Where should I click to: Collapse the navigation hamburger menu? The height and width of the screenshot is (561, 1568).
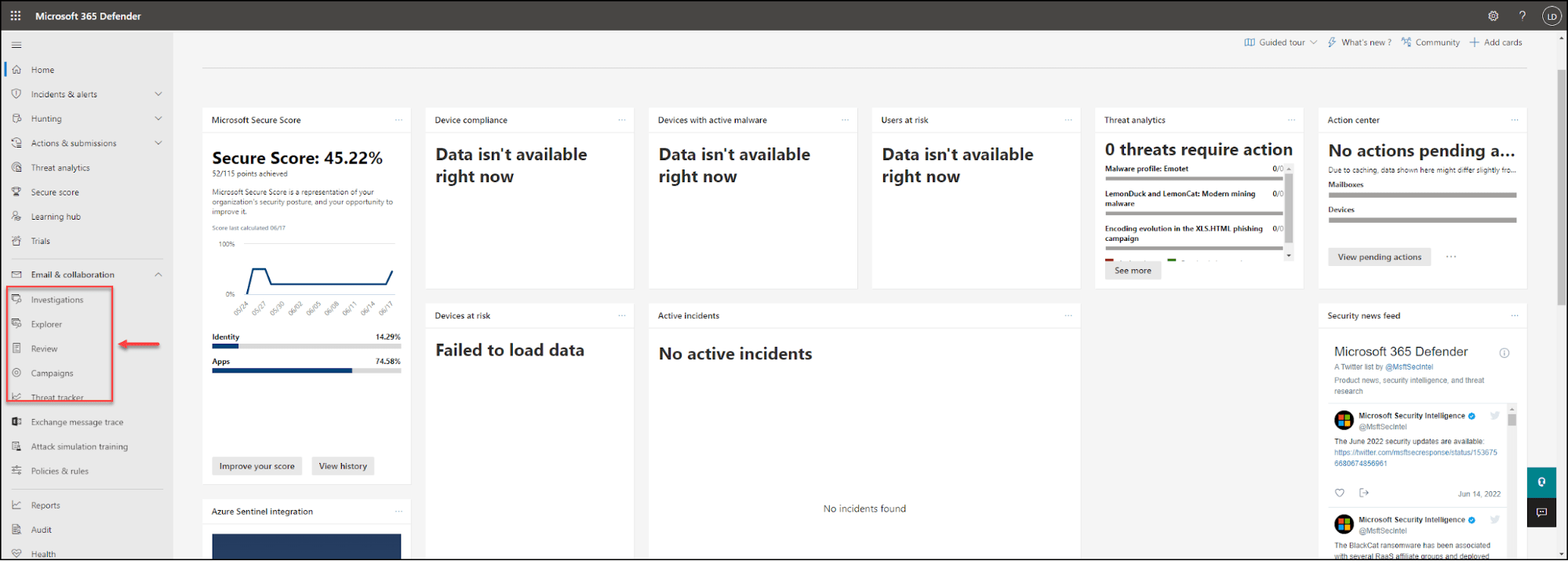click(16, 45)
